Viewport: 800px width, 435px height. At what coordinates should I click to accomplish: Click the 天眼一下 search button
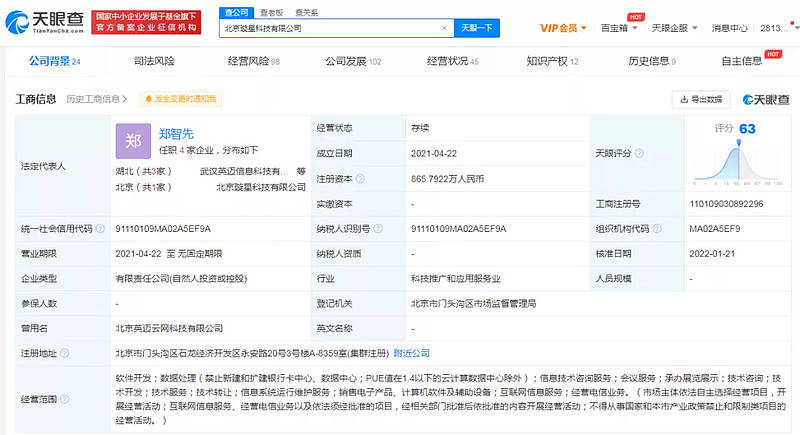coord(478,29)
